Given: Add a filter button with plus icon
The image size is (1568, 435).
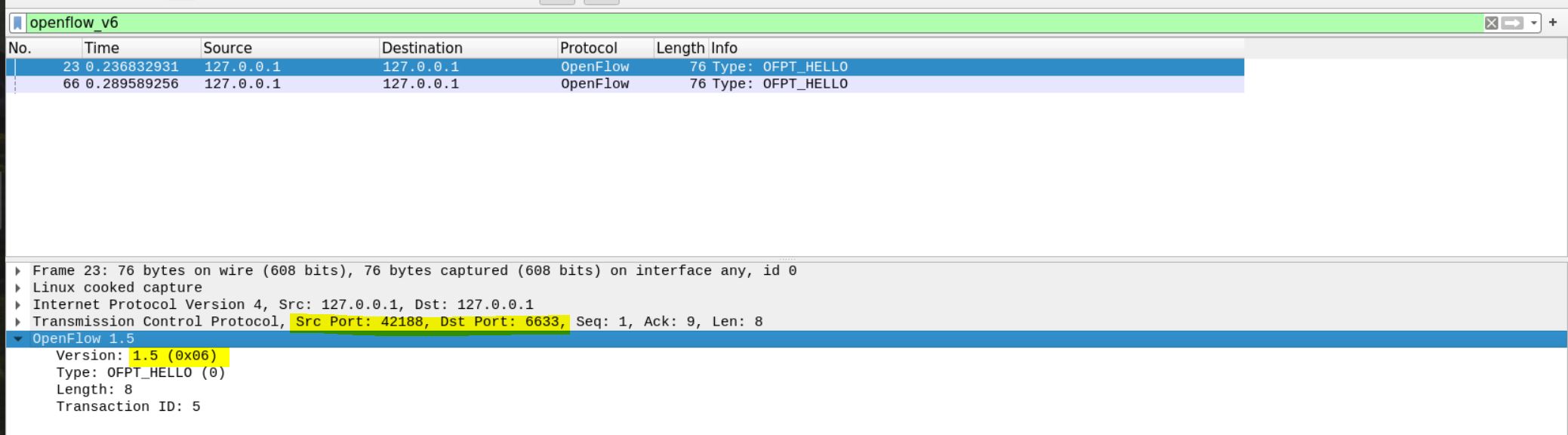Looking at the screenshot, I should point(1553,23).
